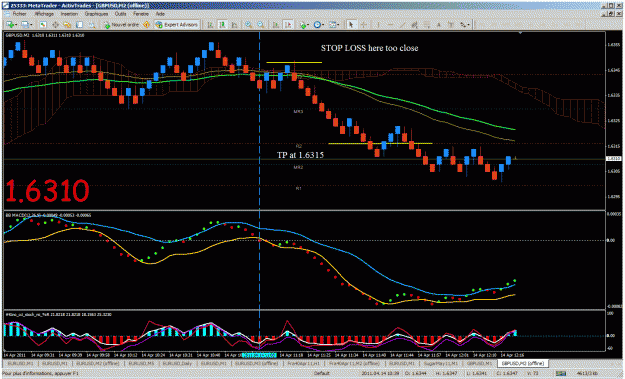Switch to EURUSD,M2 (offline) chart tab
Viewport: 625px width, 379px height.
click(97, 363)
